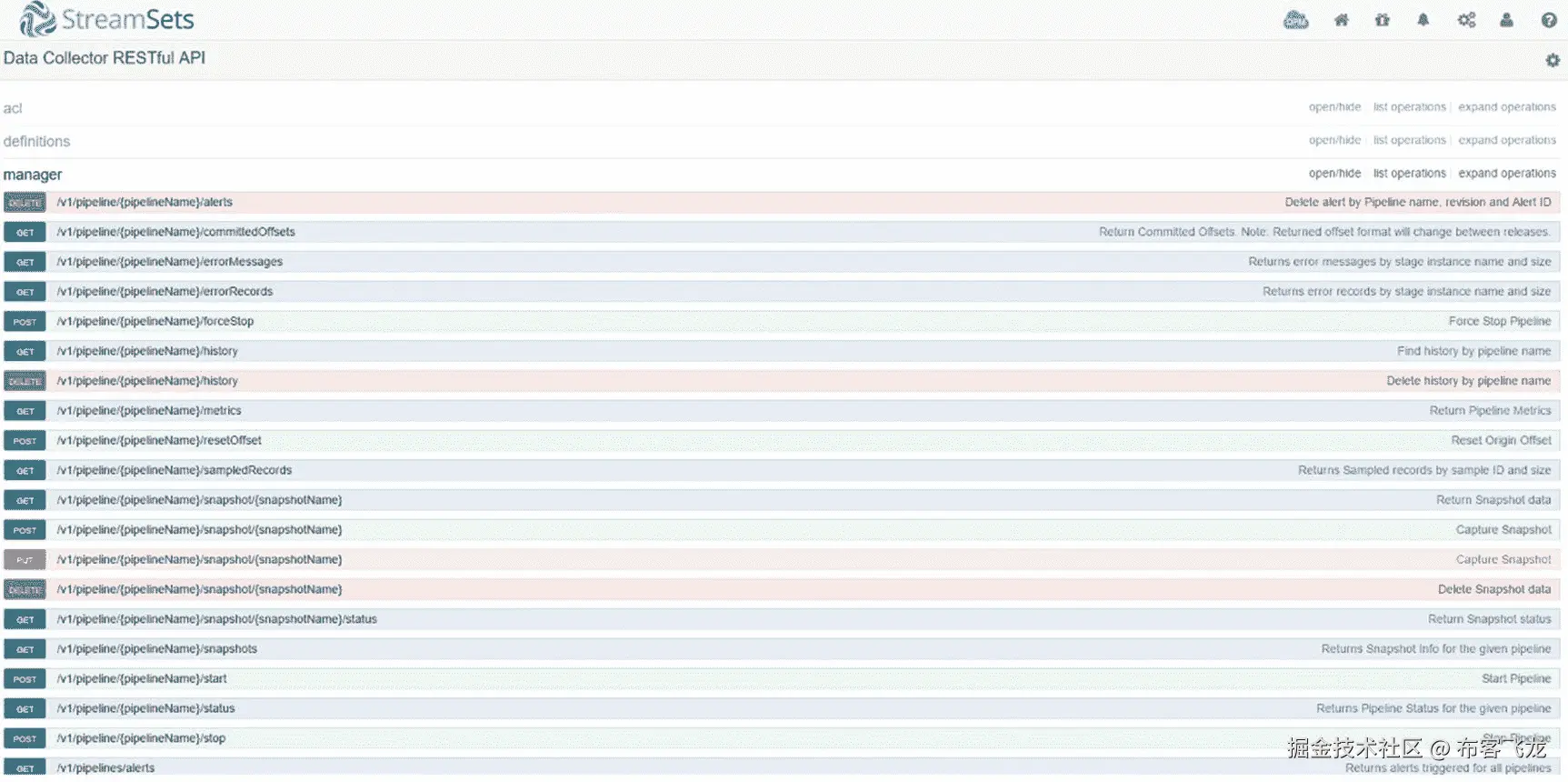This screenshot has width=1568, height=782.
Task: Click the GET badge for pipeline history
Action: 25,352
